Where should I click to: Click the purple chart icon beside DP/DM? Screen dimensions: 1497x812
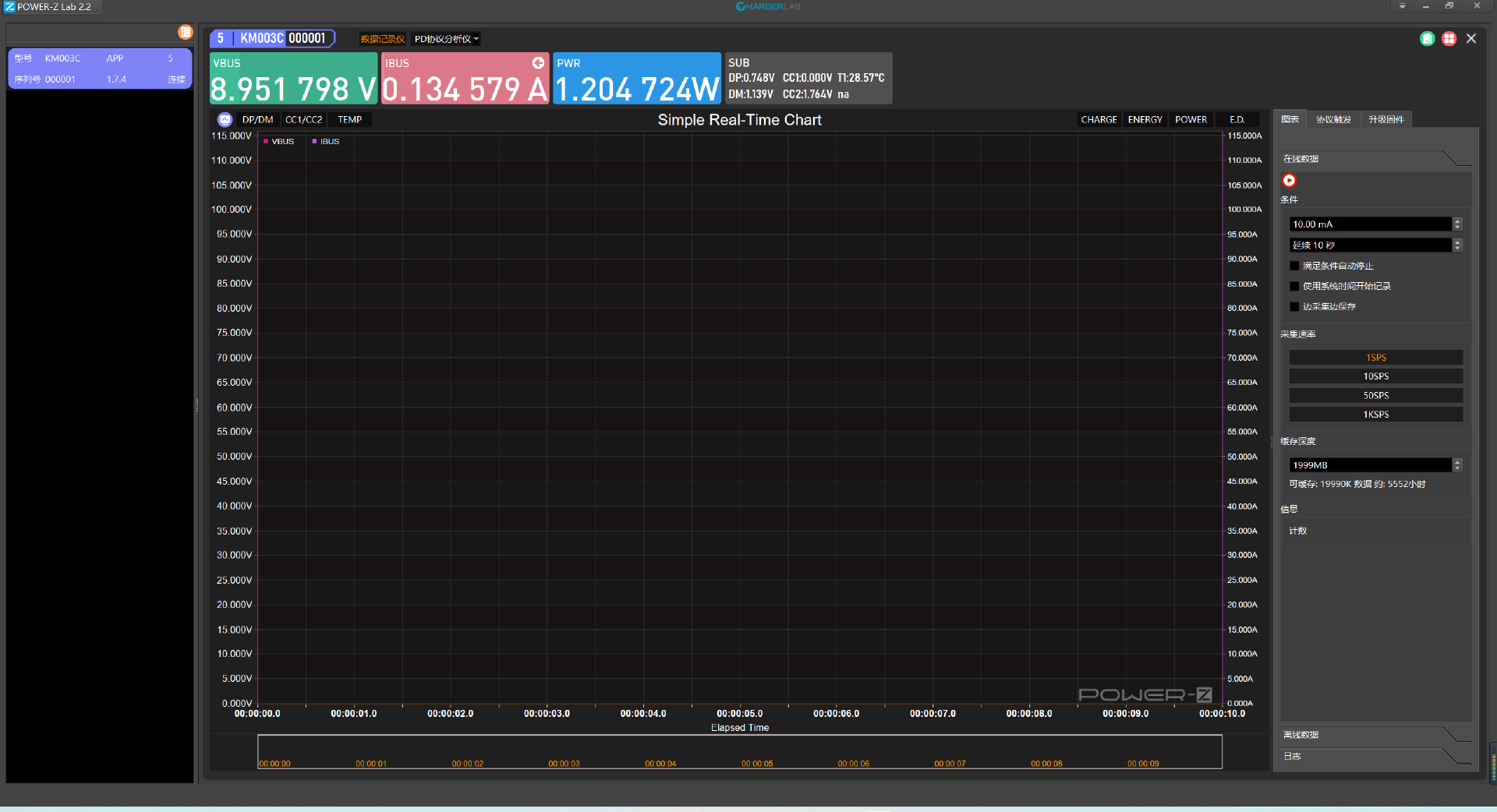coord(225,120)
